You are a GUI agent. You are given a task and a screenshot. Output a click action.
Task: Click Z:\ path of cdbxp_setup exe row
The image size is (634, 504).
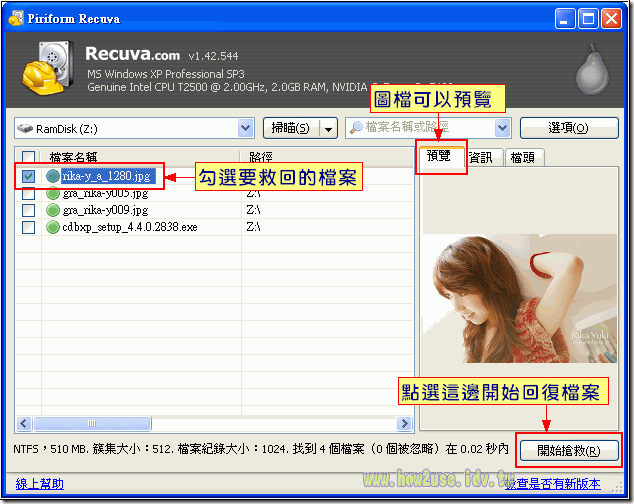[253, 227]
